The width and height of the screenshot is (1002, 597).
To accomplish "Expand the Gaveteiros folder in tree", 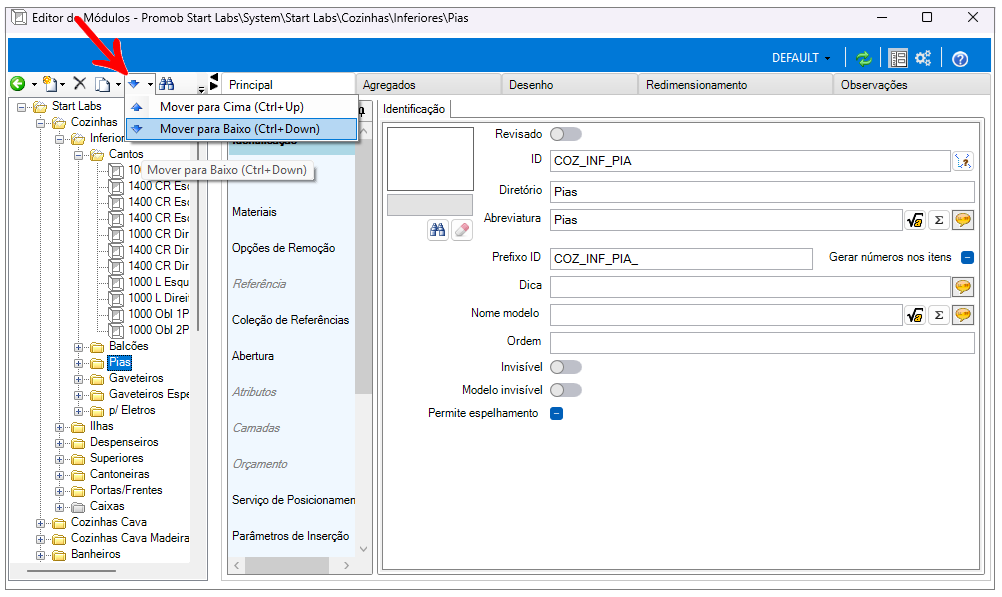I will tap(79, 379).
